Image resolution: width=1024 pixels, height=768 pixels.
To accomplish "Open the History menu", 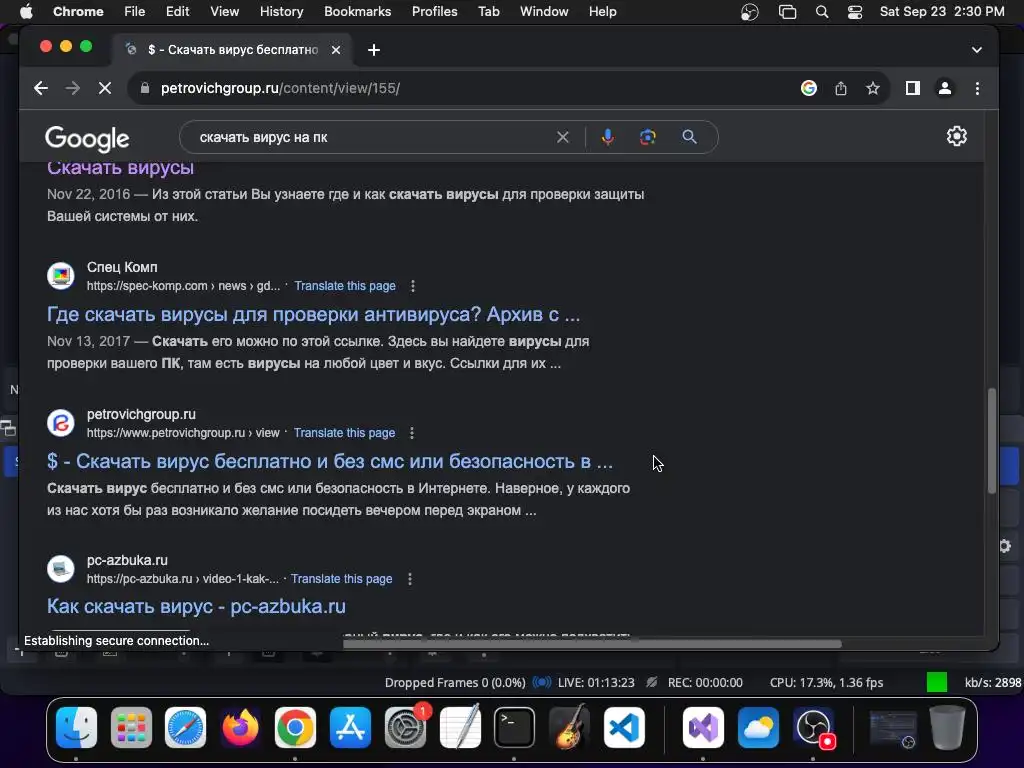I will coord(281,12).
